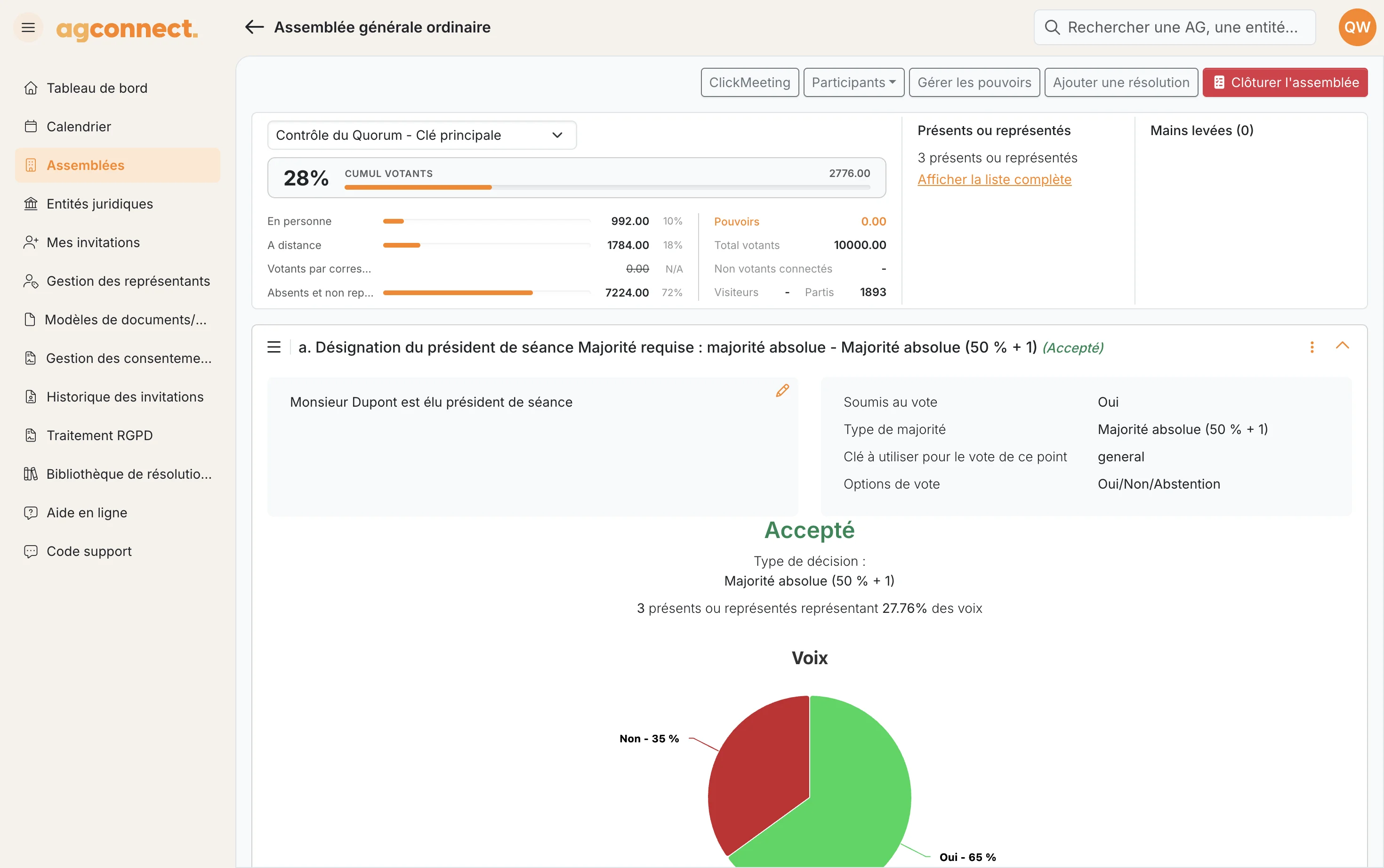This screenshot has width=1384, height=868.
Task: Open the resolution's three-dot options menu
Action: point(1312,347)
